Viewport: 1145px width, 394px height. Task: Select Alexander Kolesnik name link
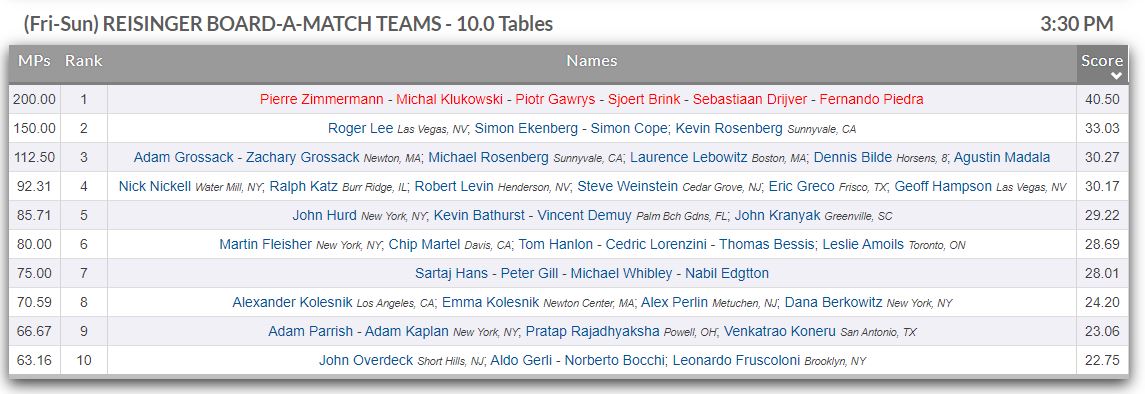click(x=292, y=302)
